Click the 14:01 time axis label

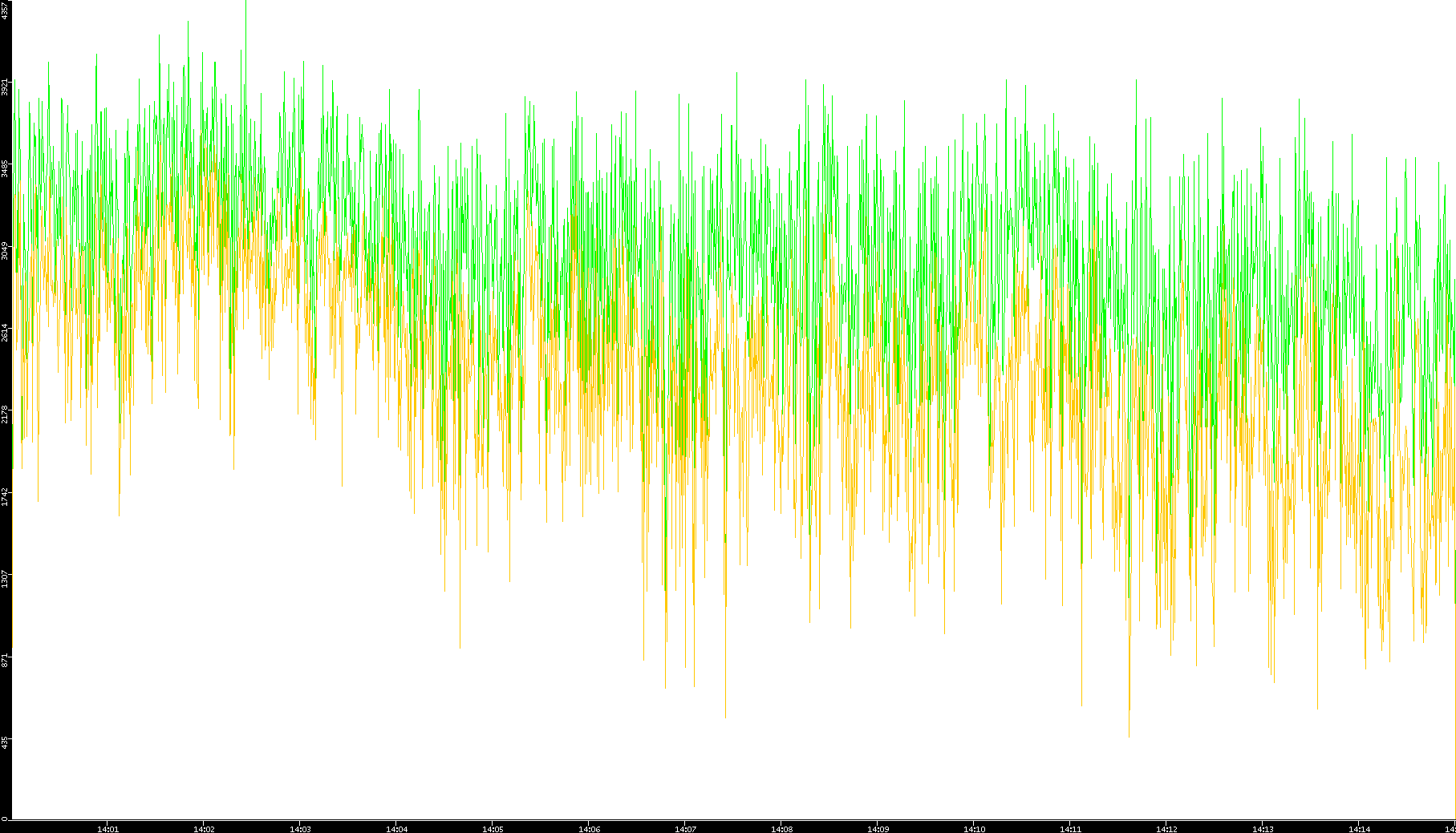point(107,829)
